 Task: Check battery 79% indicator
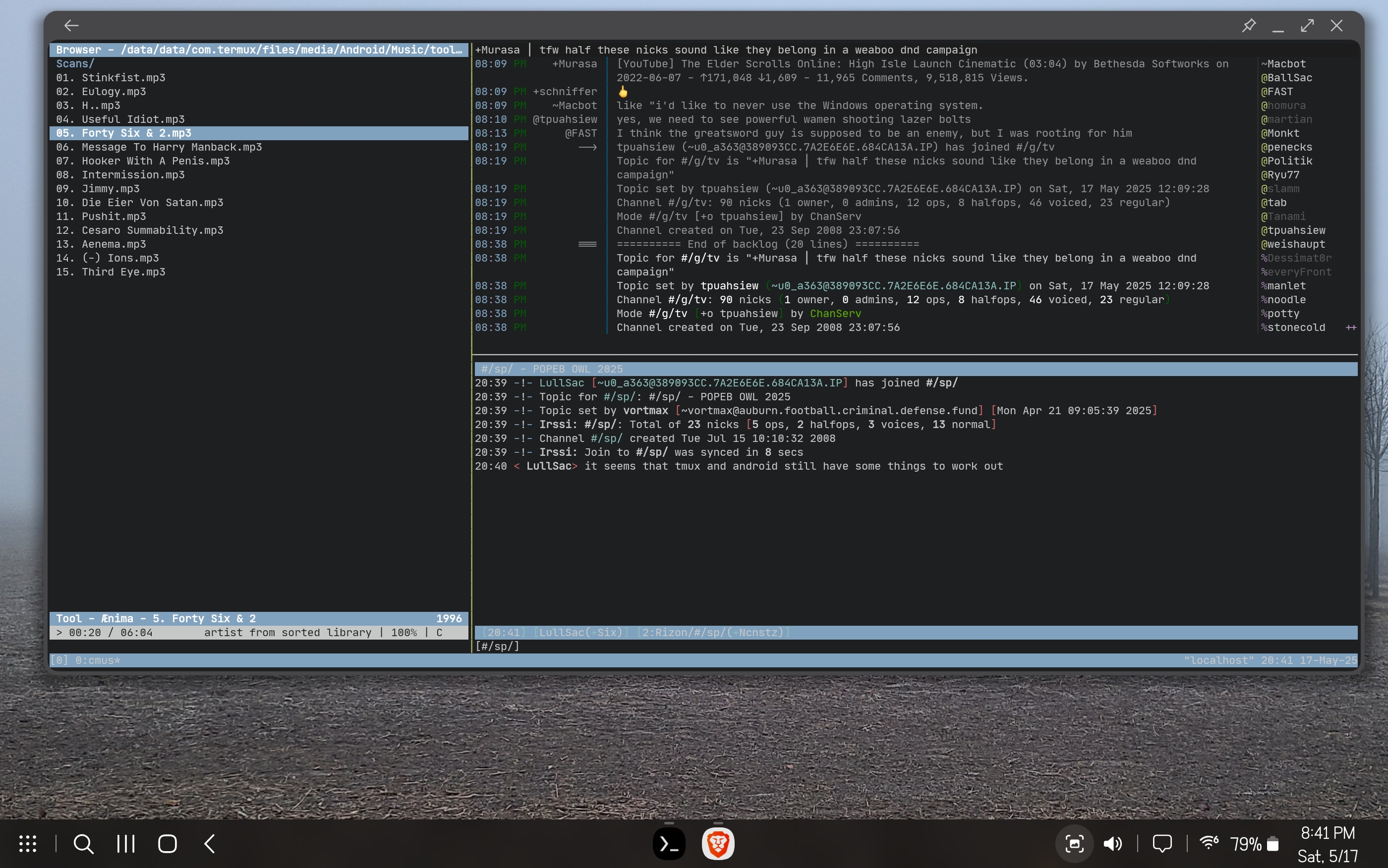point(1254,844)
